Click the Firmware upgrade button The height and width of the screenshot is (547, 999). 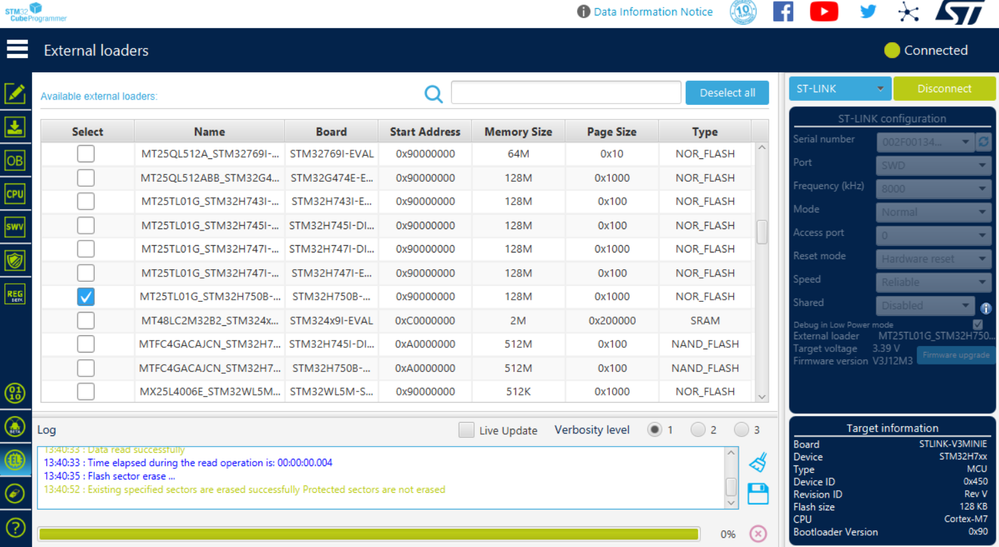click(956, 355)
